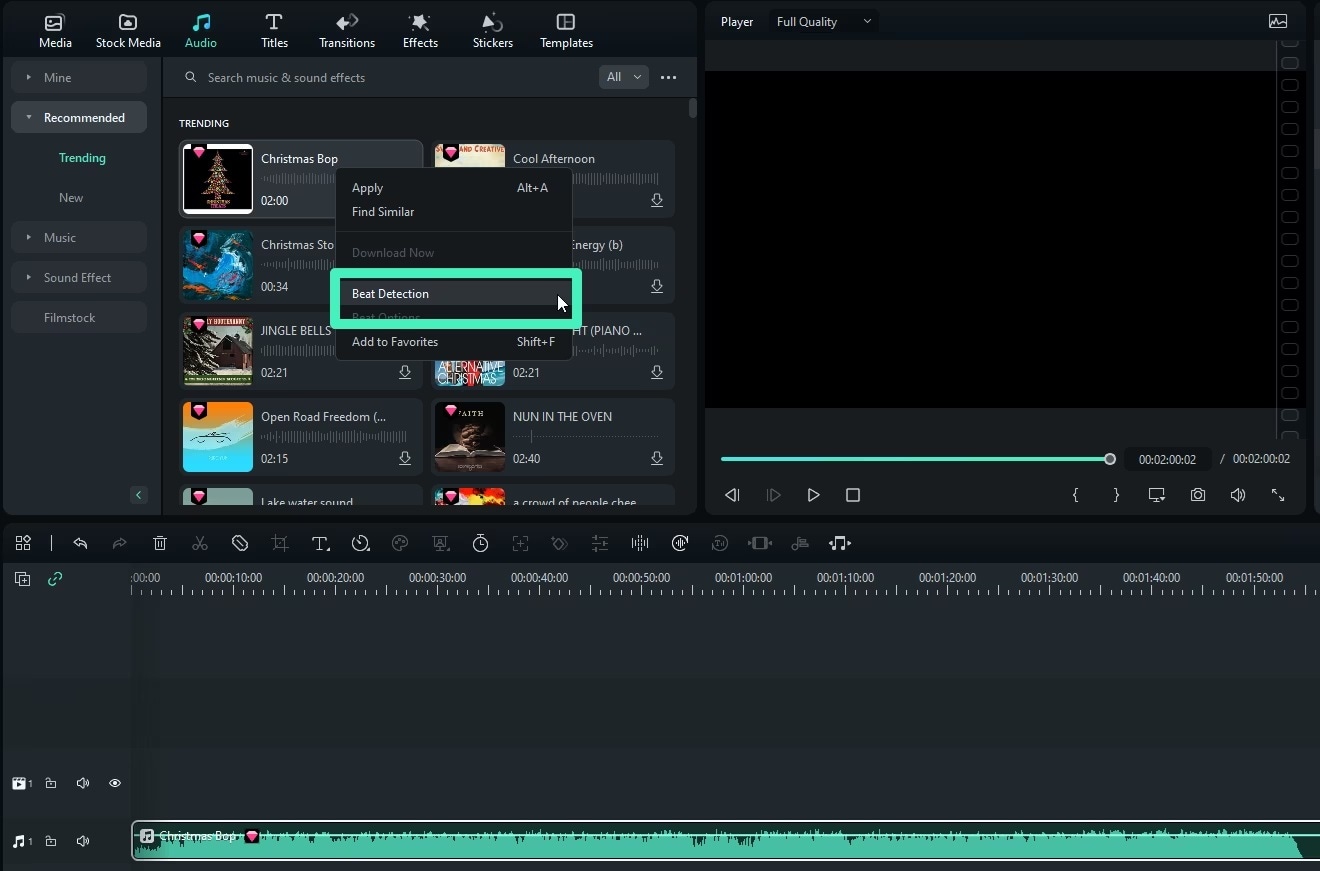Open the Titles tab
Screen dimensions: 1320x871
point(274,31)
